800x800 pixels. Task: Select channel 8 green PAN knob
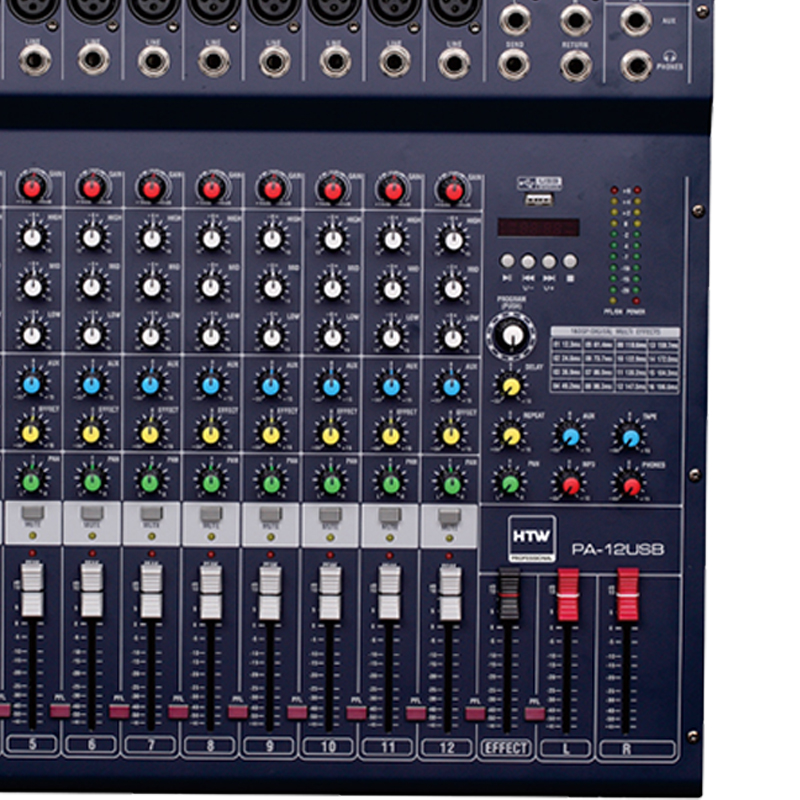pyautogui.click(x=211, y=483)
